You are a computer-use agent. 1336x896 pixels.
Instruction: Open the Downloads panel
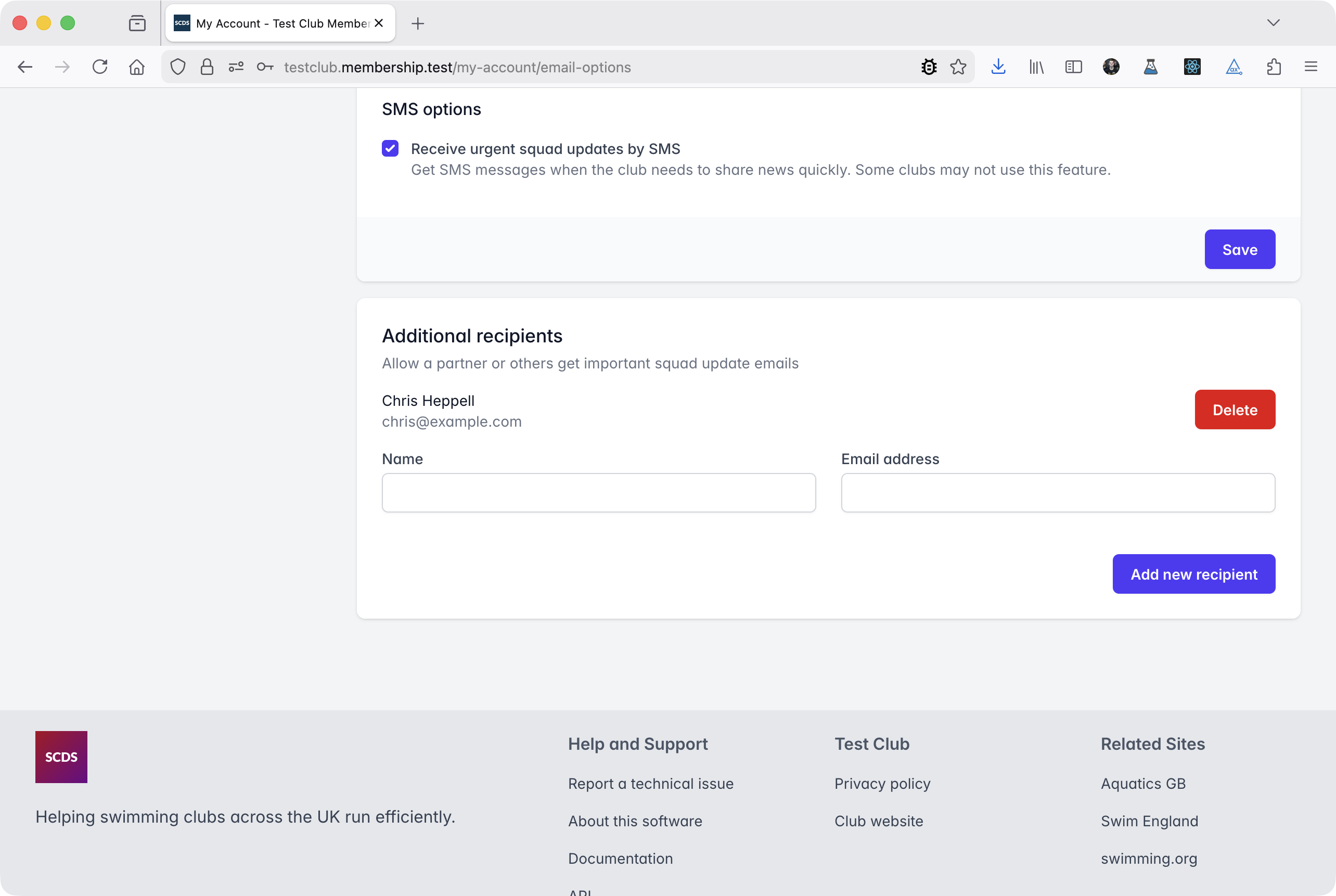tap(998, 67)
